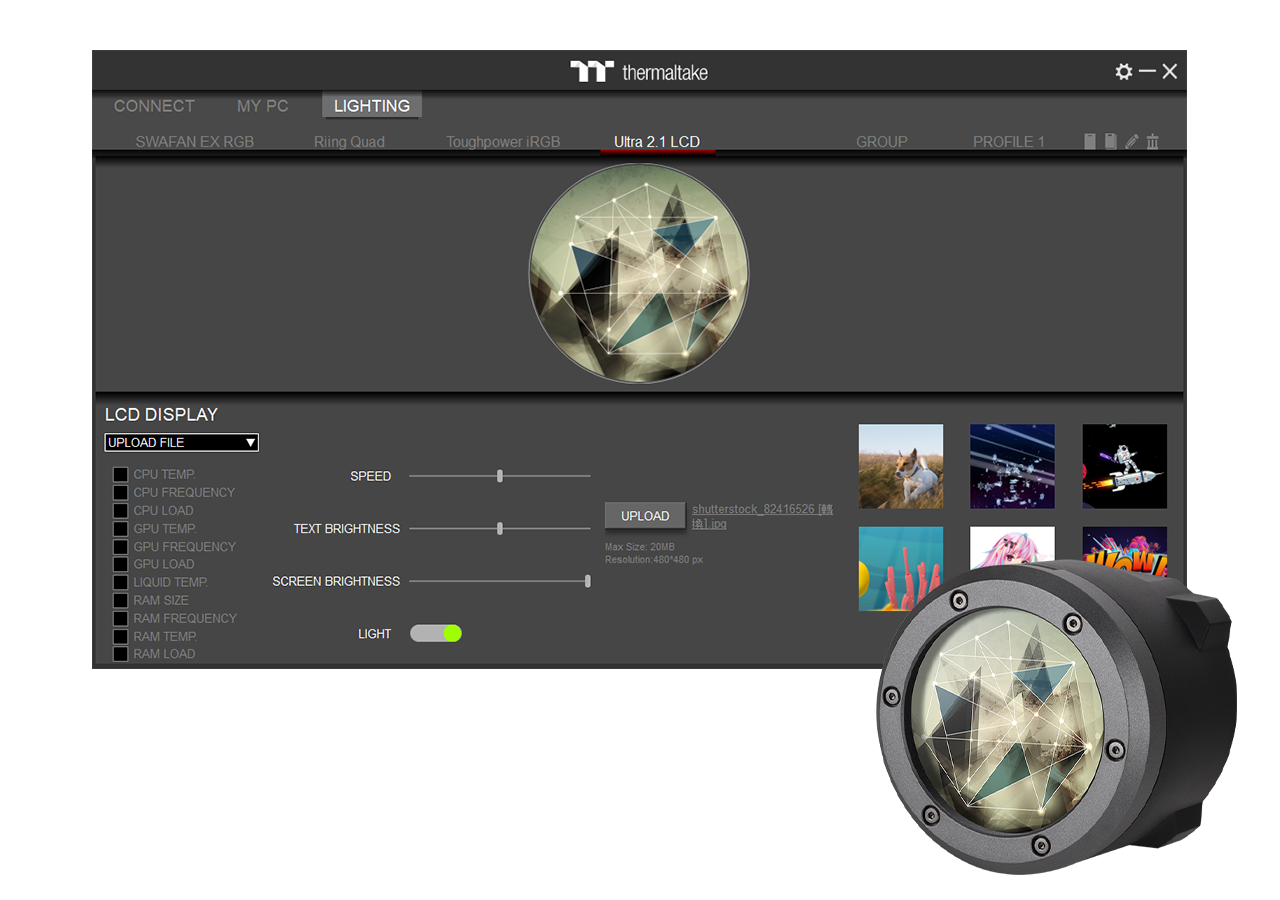Click the copy profile icon

click(x=1110, y=142)
